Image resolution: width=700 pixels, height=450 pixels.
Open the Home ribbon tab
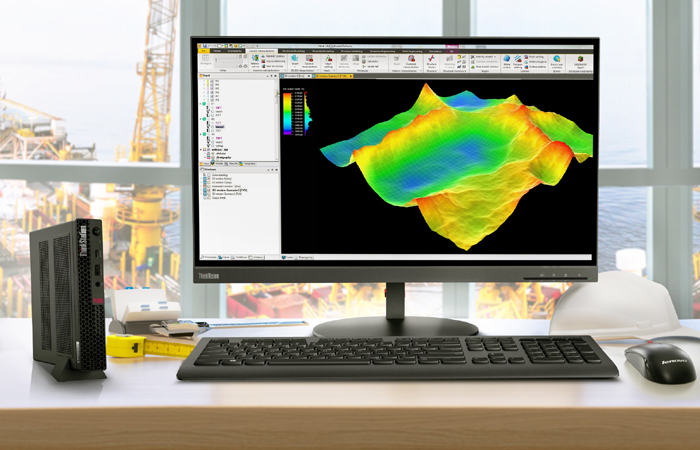[217, 51]
